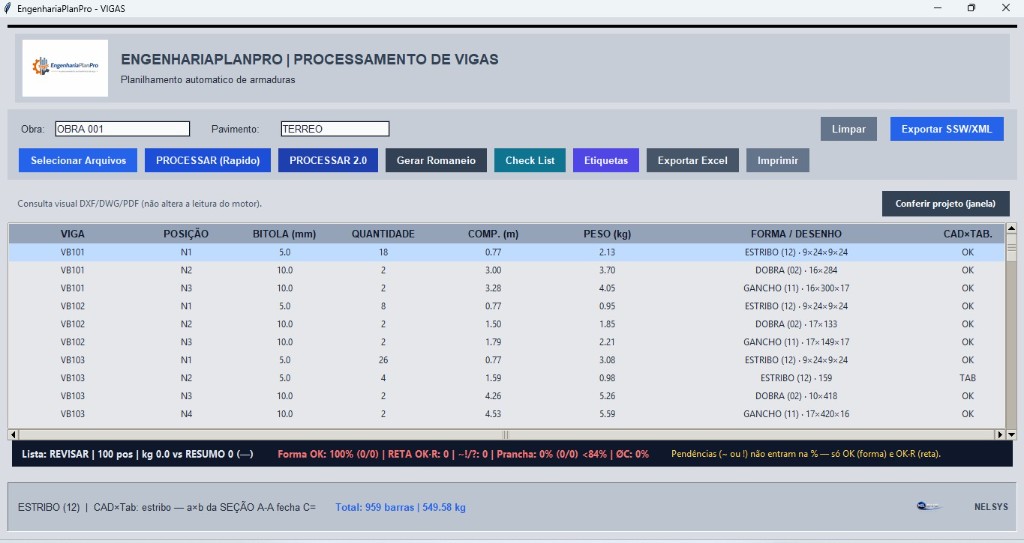This screenshot has height=543, width=1024.
Task: Click Exportar SSW/XML button
Action: point(946,129)
